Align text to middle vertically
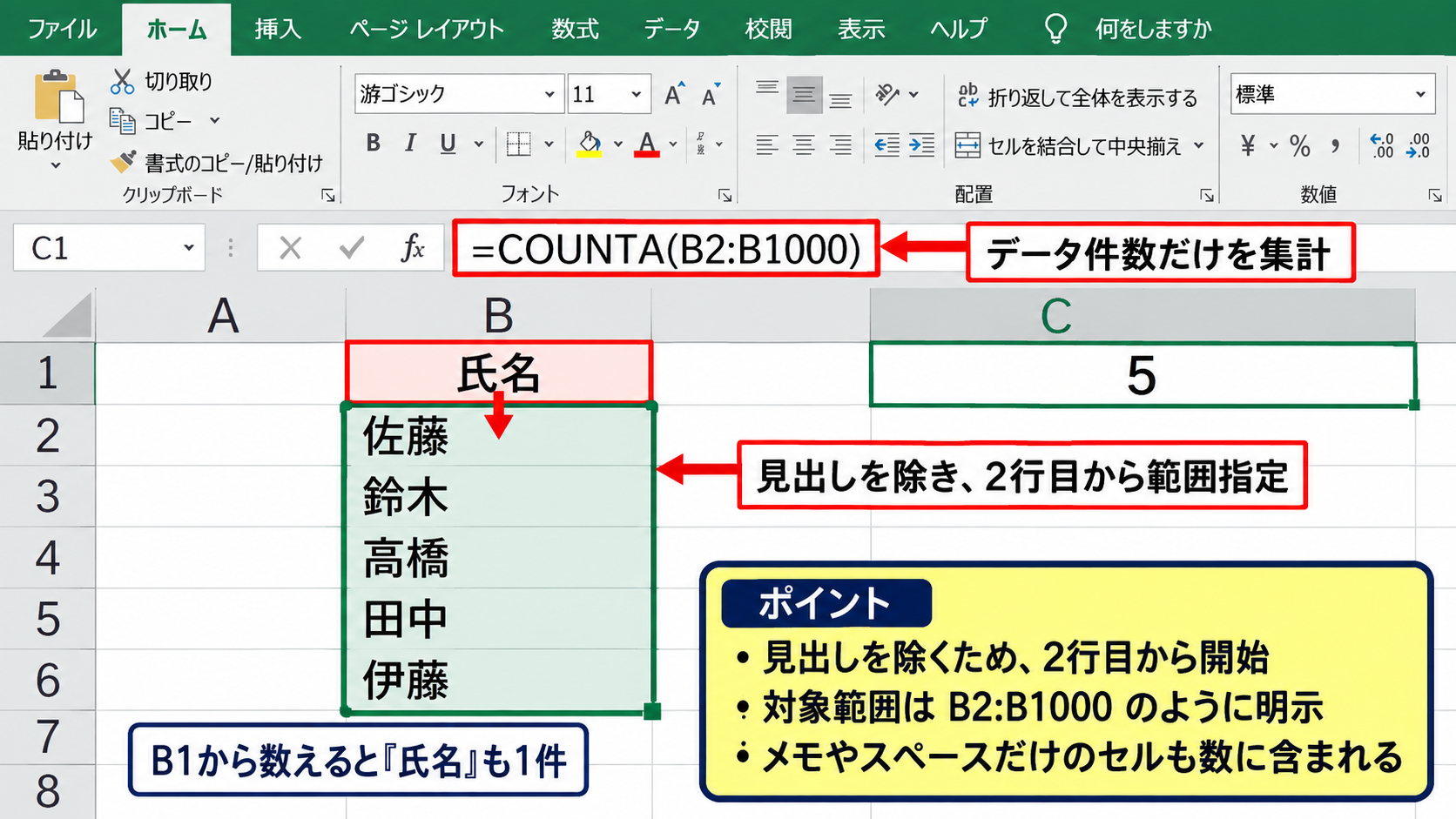This screenshot has width=1456, height=819. point(804,95)
